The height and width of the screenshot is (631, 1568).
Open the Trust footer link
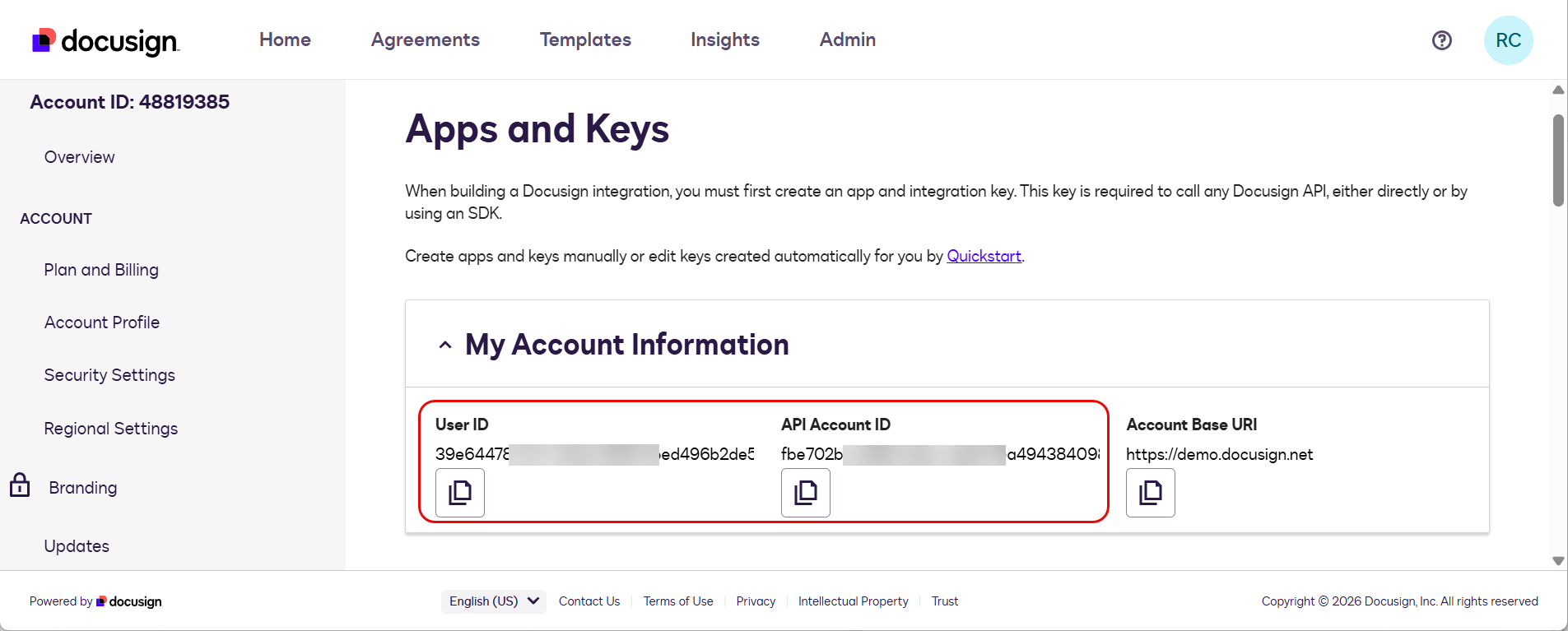pos(945,601)
